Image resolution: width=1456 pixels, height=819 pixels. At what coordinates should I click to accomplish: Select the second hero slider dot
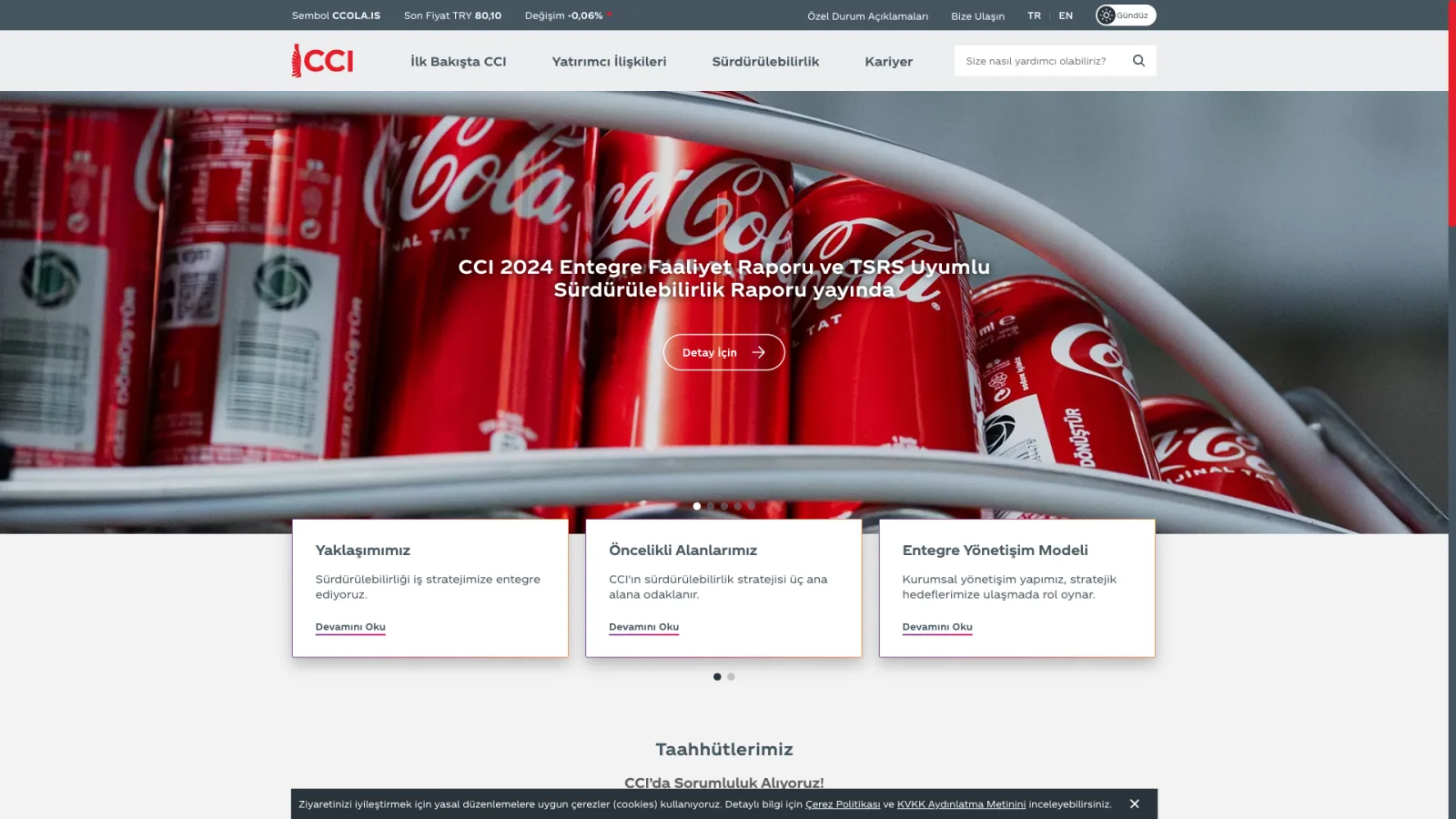711,506
